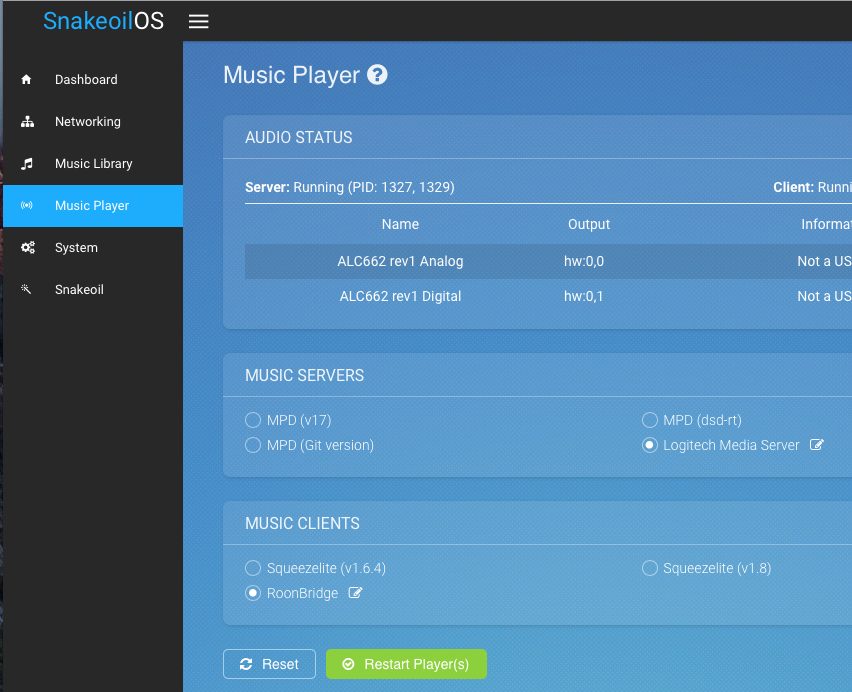Open the Dashboard menu item

click(x=93, y=79)
